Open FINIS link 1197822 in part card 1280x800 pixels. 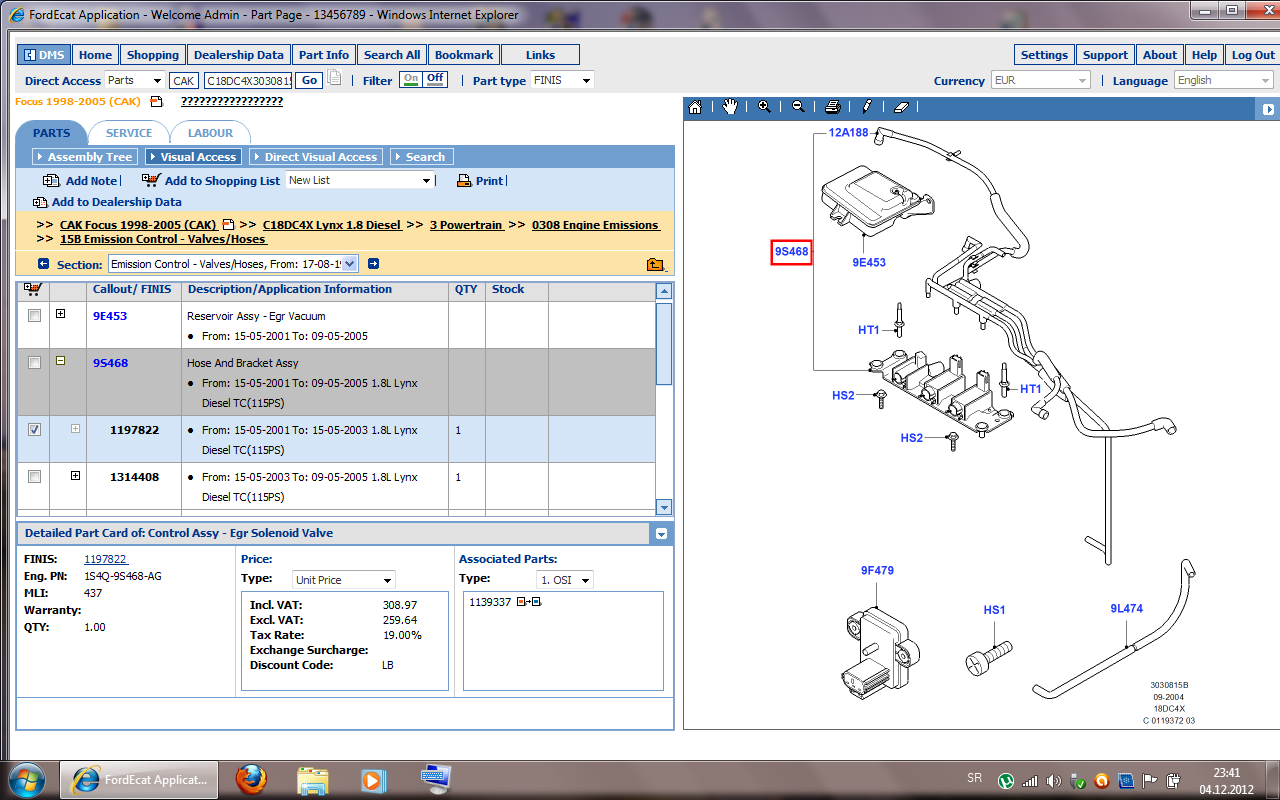(105, 559)
